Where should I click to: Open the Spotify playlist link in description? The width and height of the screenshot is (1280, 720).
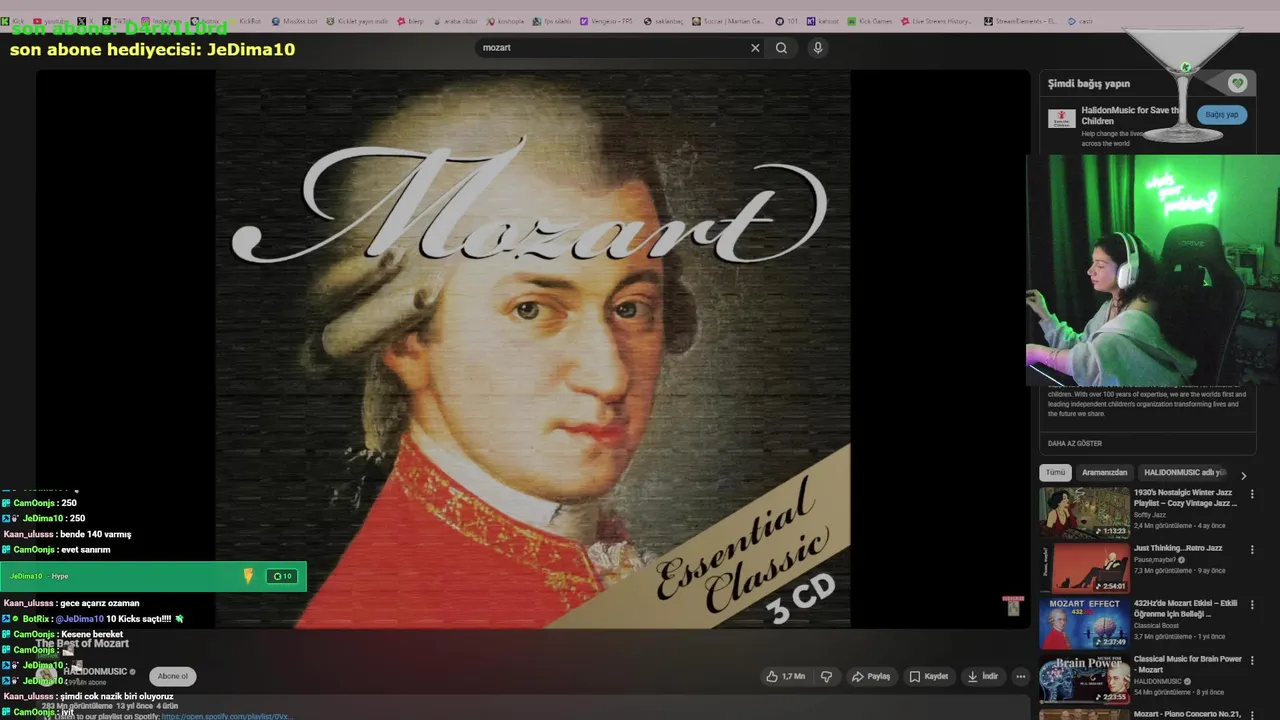226,716
